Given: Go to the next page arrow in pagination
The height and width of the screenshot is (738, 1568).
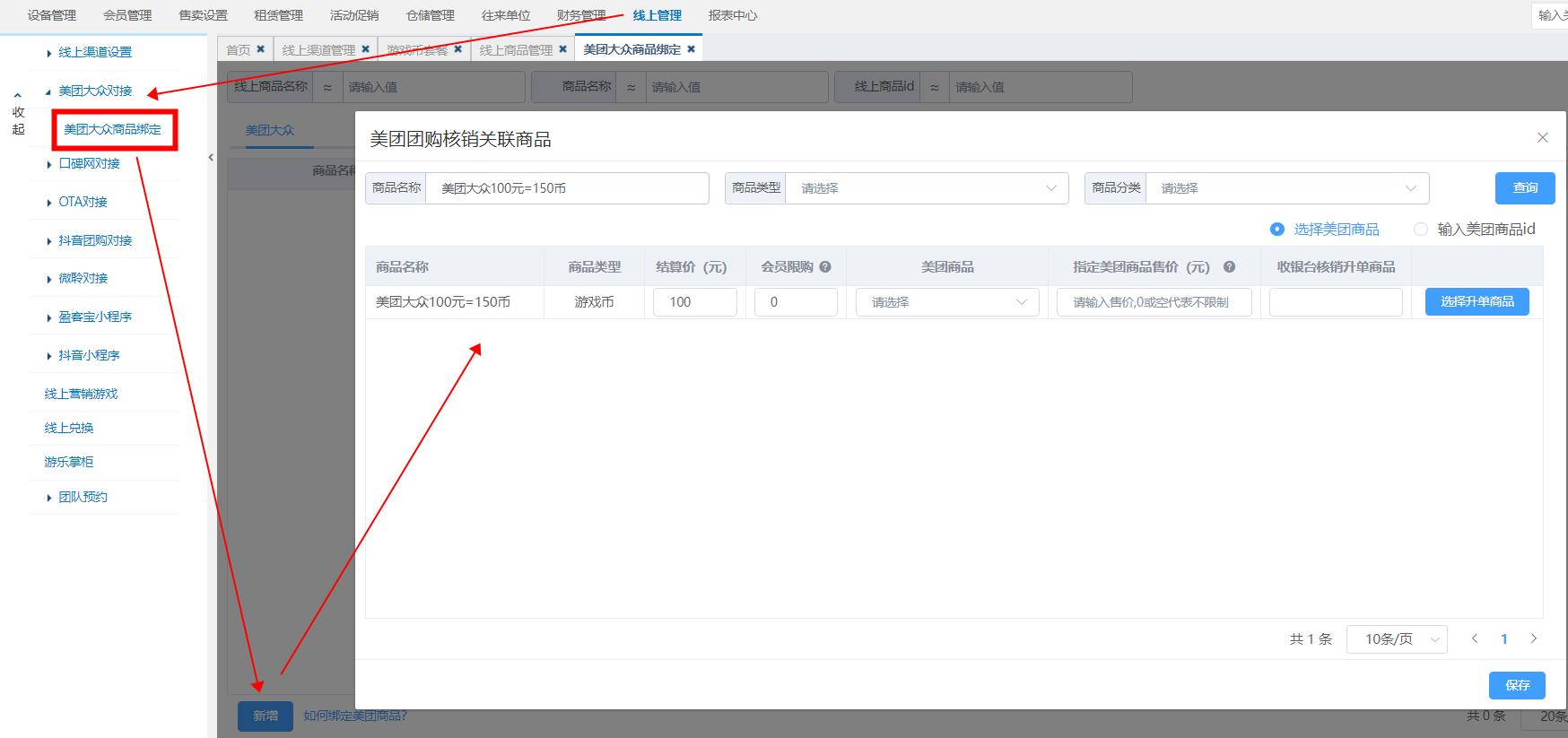Looking at the screenshot, I should click(x=1534, y=638).
